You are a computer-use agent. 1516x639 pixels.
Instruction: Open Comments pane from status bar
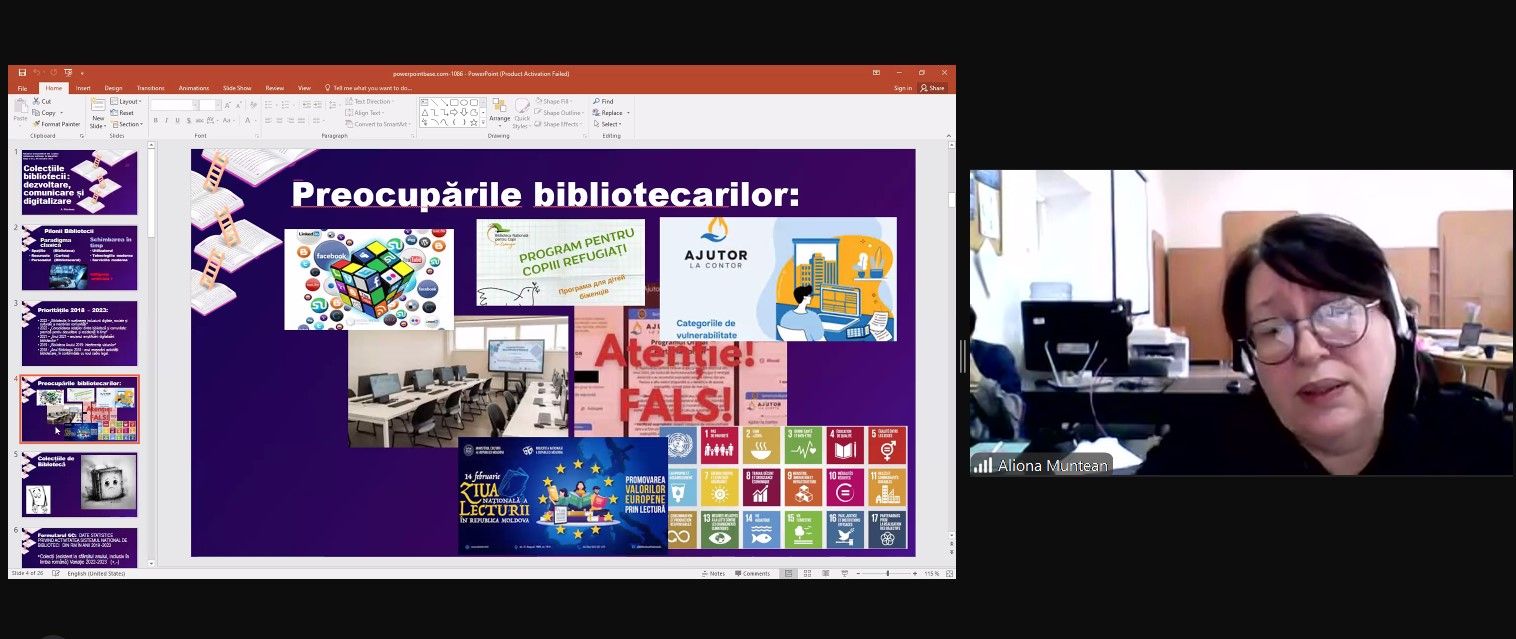pos(753,573)
